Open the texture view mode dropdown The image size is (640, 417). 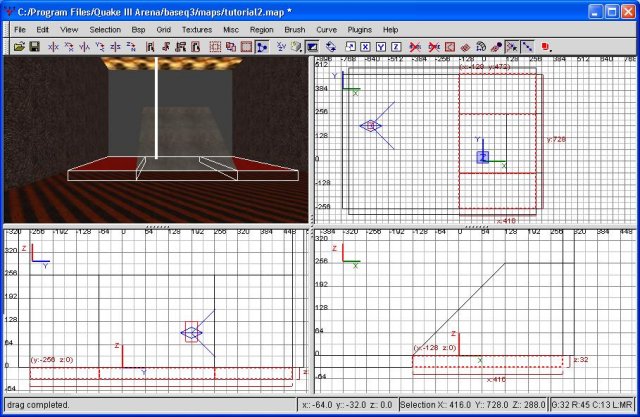pyautogui.click(x=297, y=47)
